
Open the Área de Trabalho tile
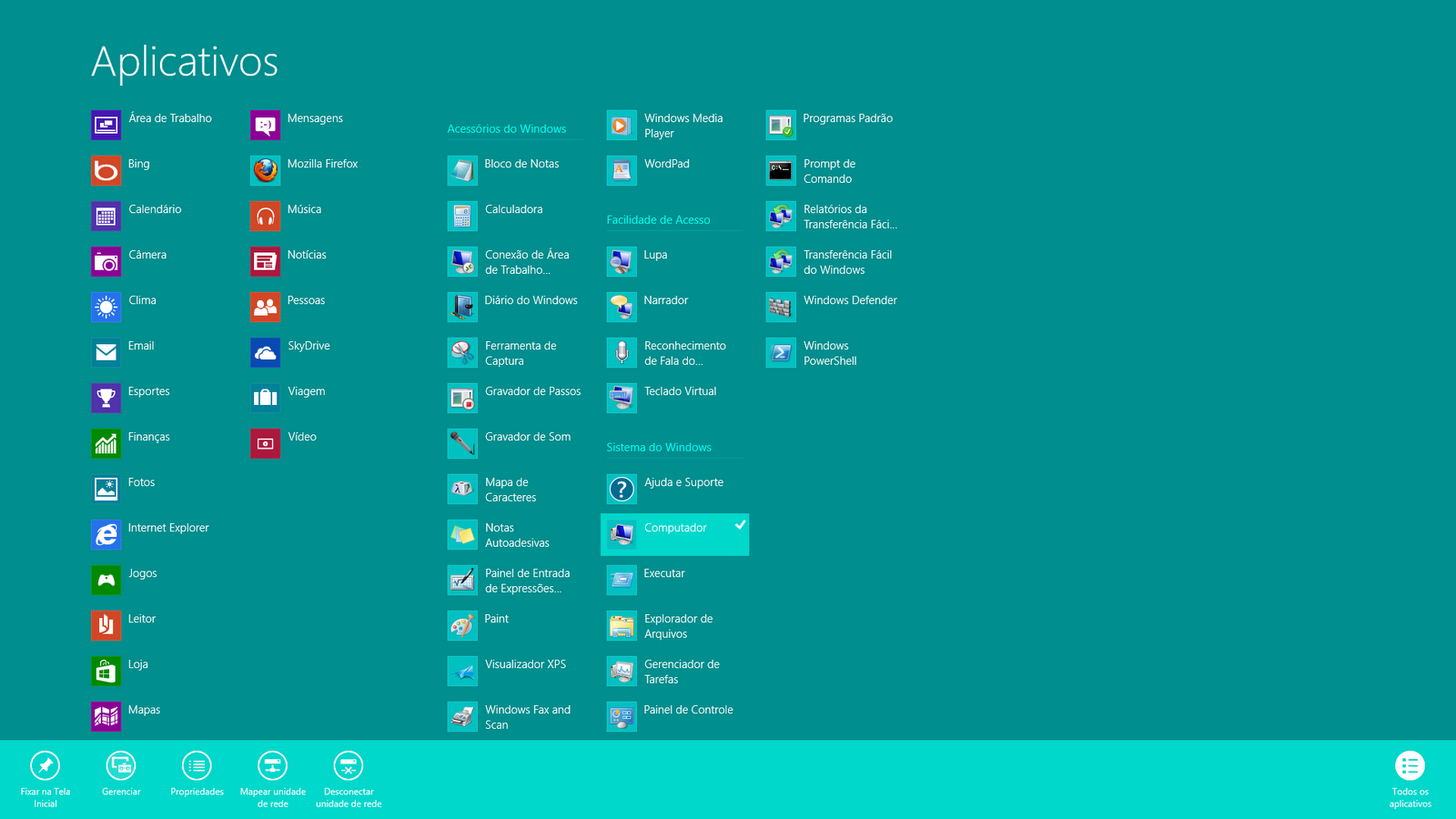coord(152,125)
